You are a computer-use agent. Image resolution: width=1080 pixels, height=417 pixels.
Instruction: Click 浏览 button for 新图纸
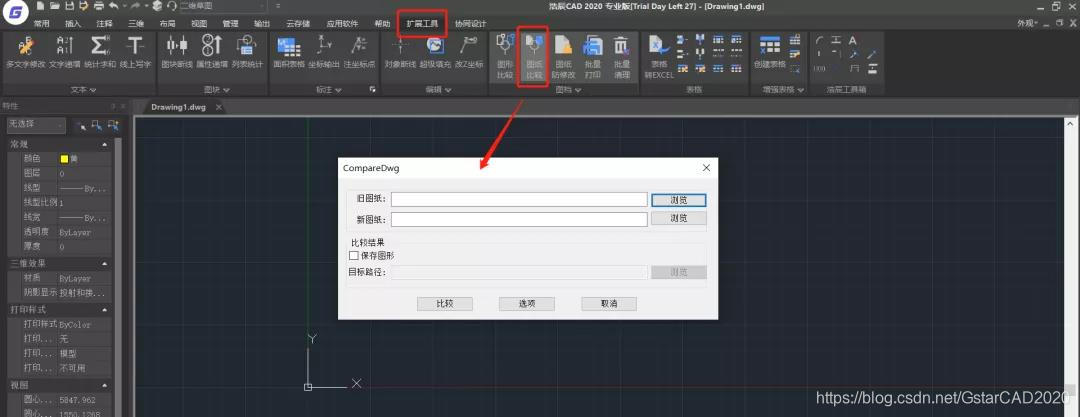(x=678, y=218)
